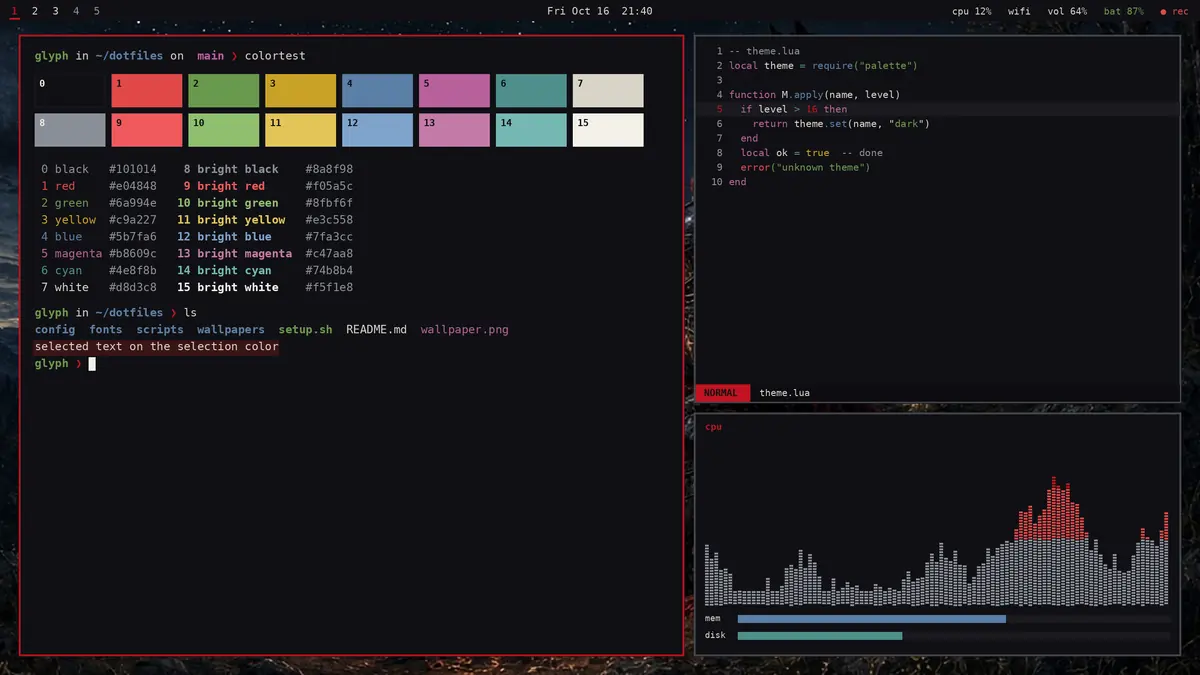This screenshot has width=1200, height=675.
Task: Click the hex value #d8d3c8
Action: point(133,288)
